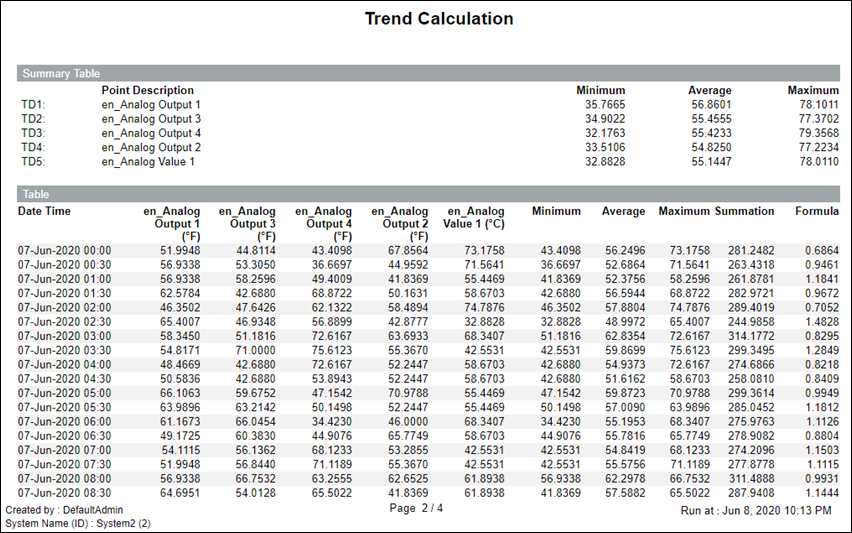Select en_Analog Output 3 in summary table

pos(151,118)
